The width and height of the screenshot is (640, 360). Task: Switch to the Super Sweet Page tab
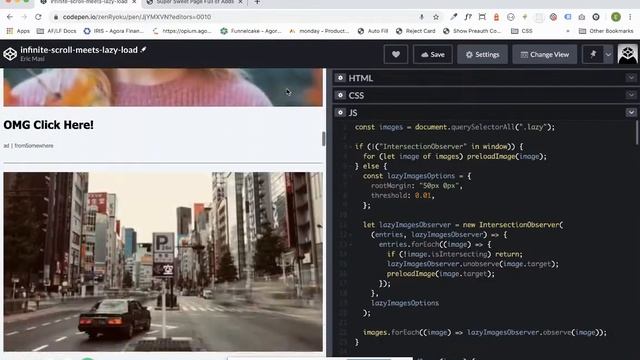195,2
